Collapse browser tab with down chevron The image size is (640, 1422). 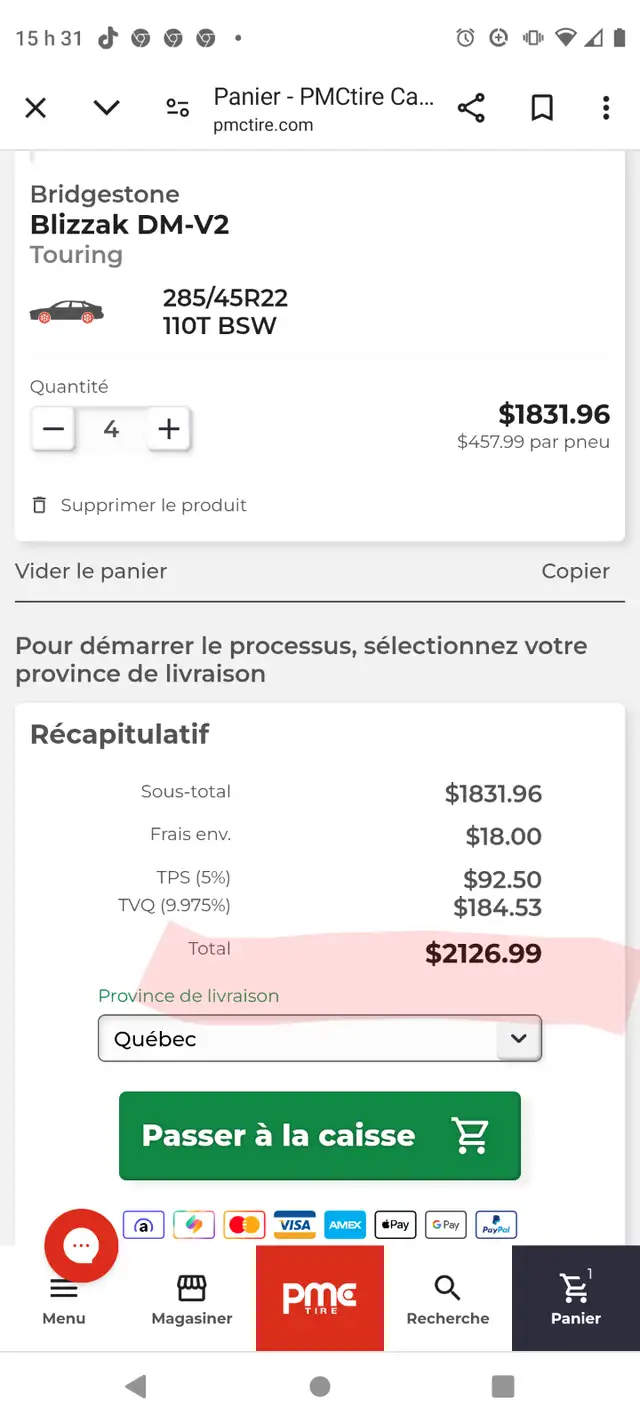pyautogui.click(x=106, y=108)
